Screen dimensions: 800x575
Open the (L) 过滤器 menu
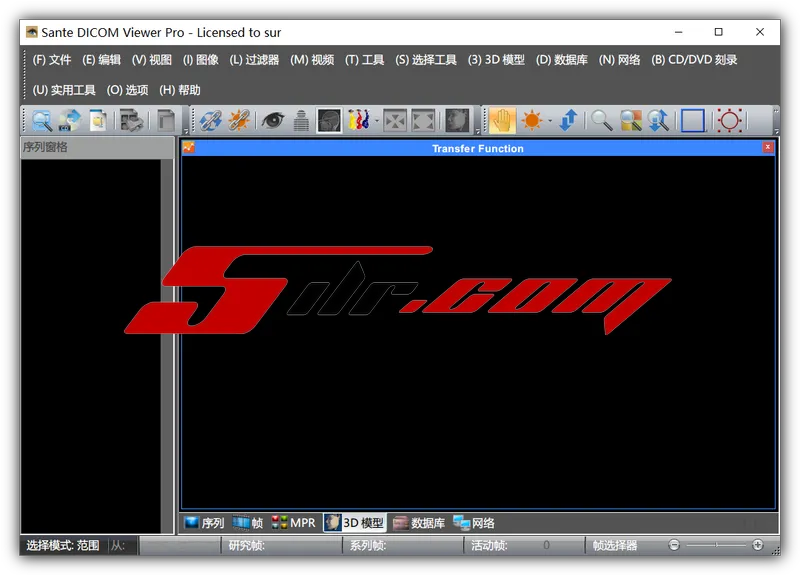[254, 60]
